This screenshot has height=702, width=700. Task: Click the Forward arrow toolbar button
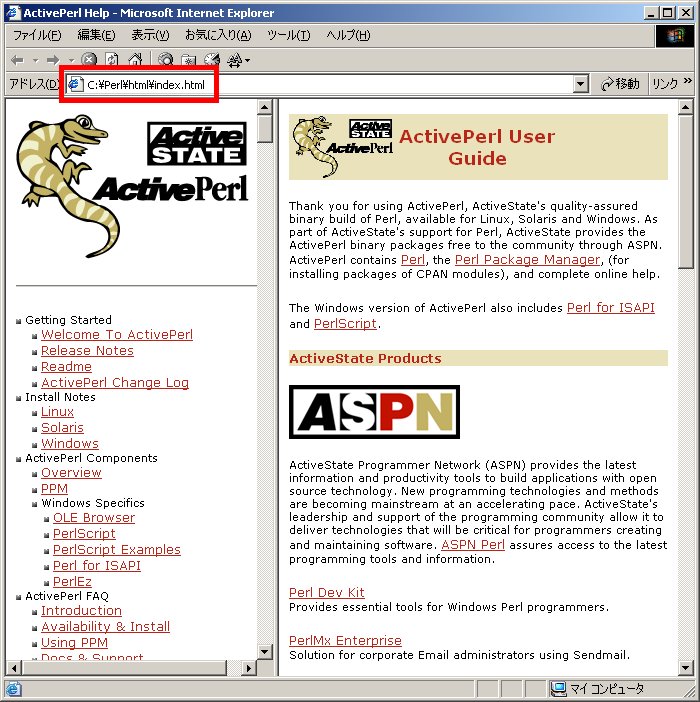click(x=53, y=60)
